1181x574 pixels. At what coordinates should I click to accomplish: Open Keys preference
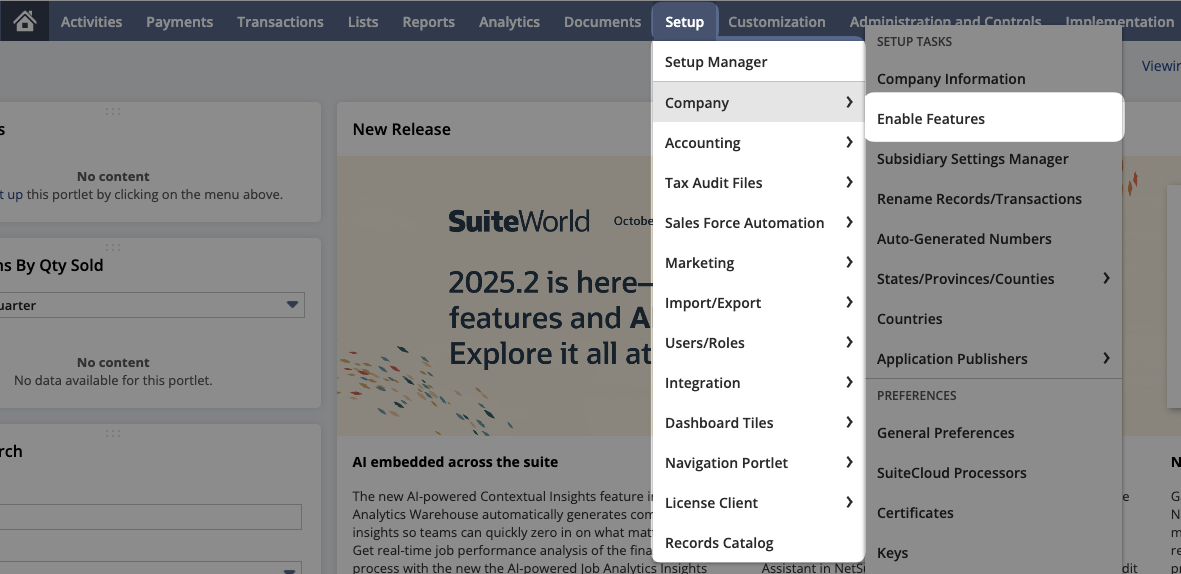coord(993,552)
